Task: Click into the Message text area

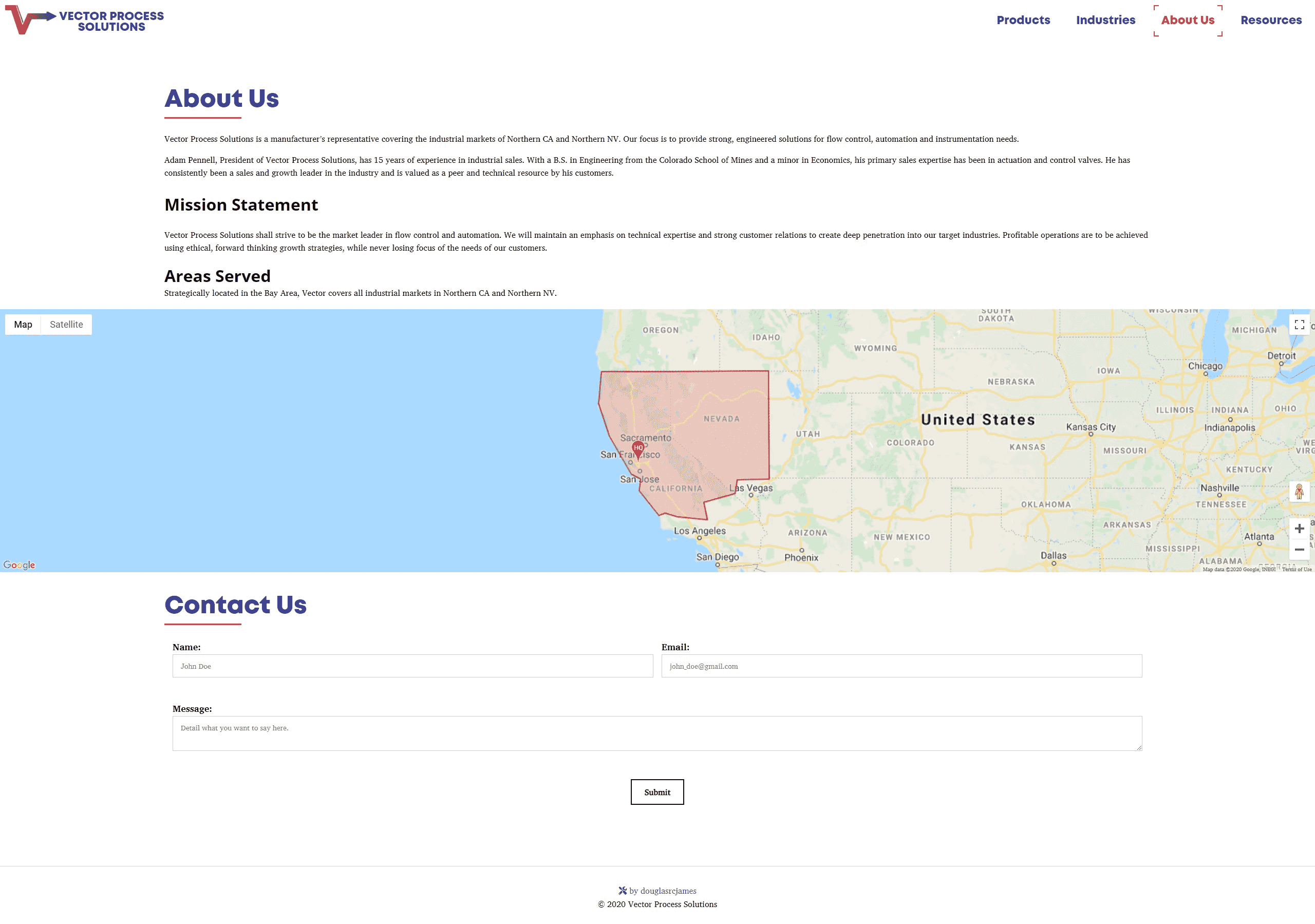Action: click(x=657, y=733)
